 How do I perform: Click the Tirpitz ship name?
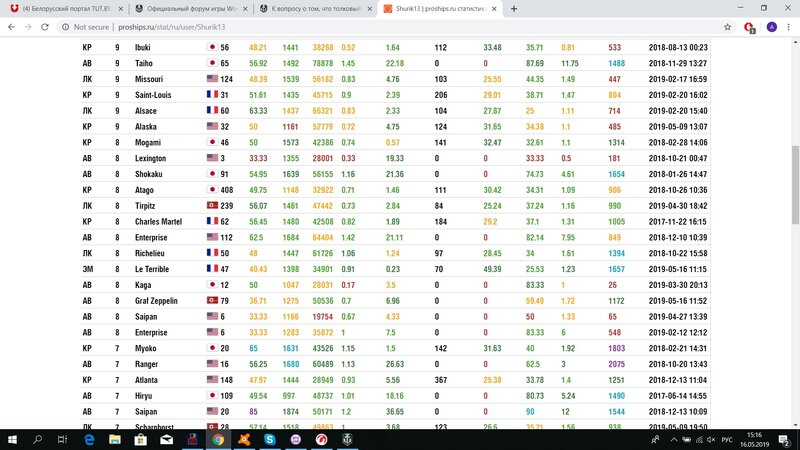tap(145, 206)
